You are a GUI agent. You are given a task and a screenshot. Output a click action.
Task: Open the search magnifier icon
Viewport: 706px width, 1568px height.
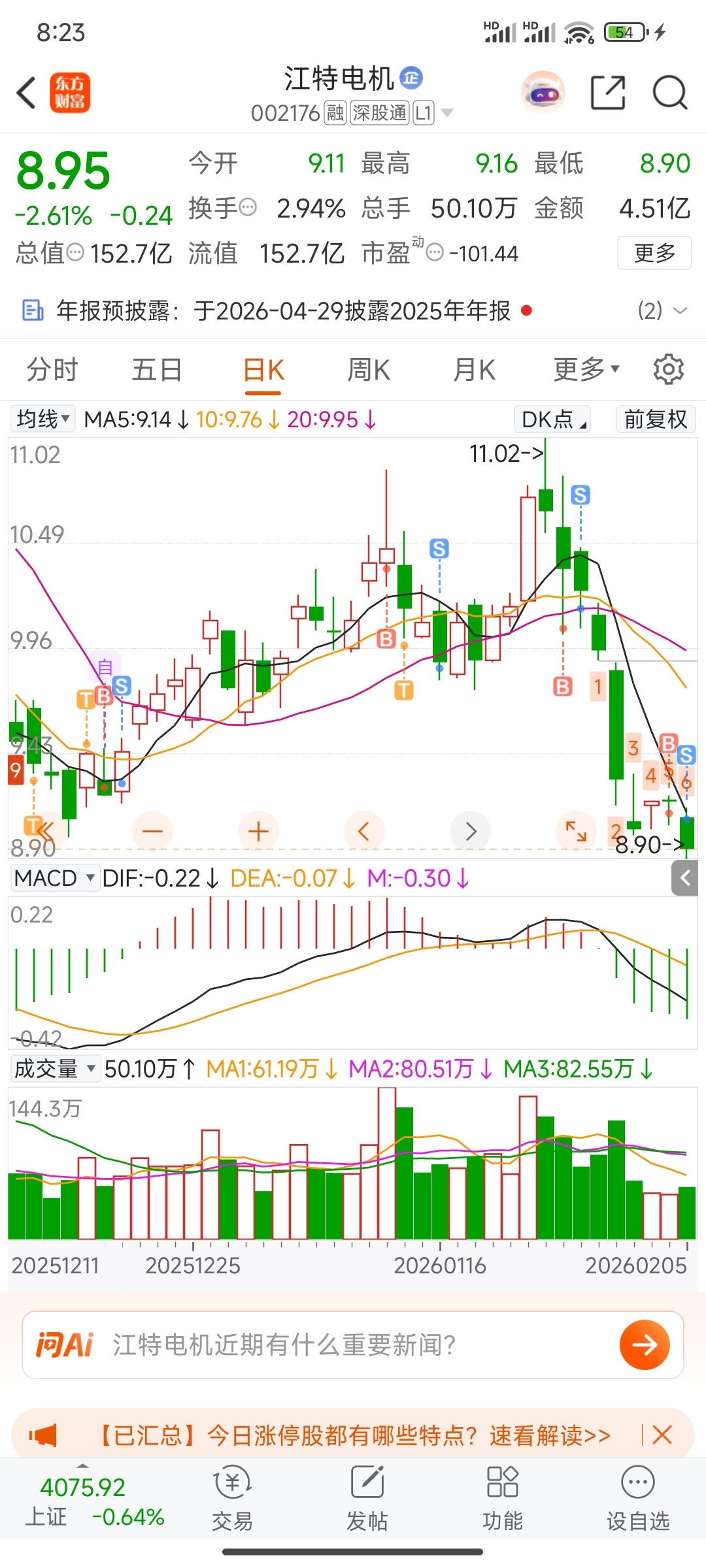point(670,92)
